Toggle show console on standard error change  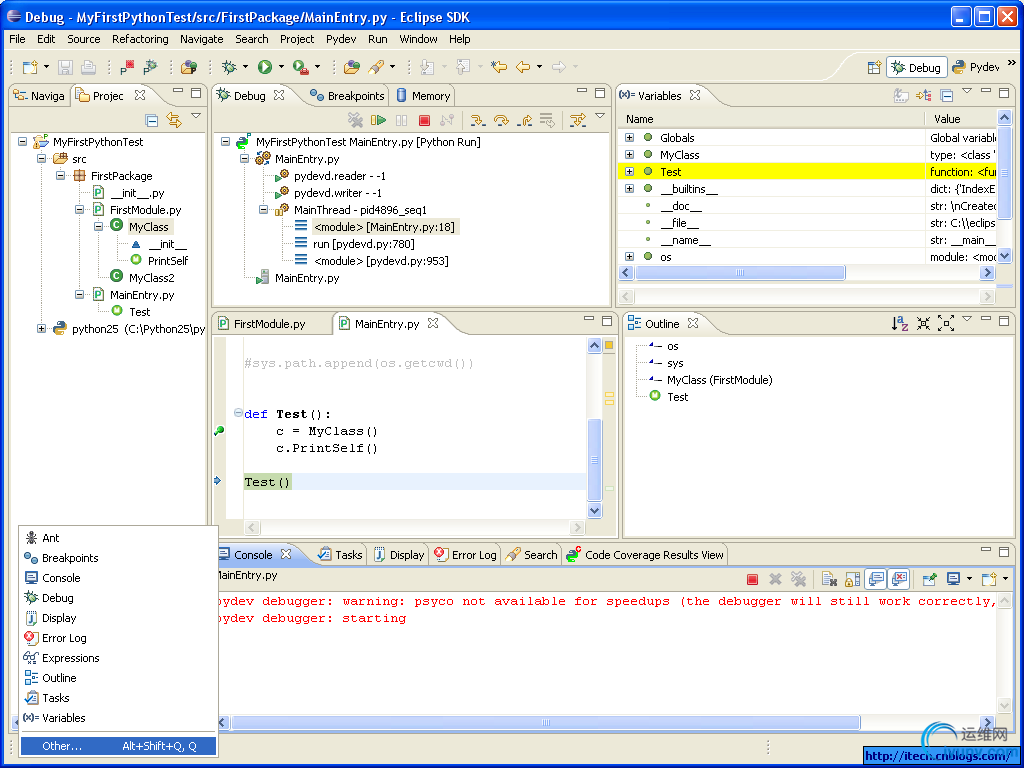[x=899, y=579]
